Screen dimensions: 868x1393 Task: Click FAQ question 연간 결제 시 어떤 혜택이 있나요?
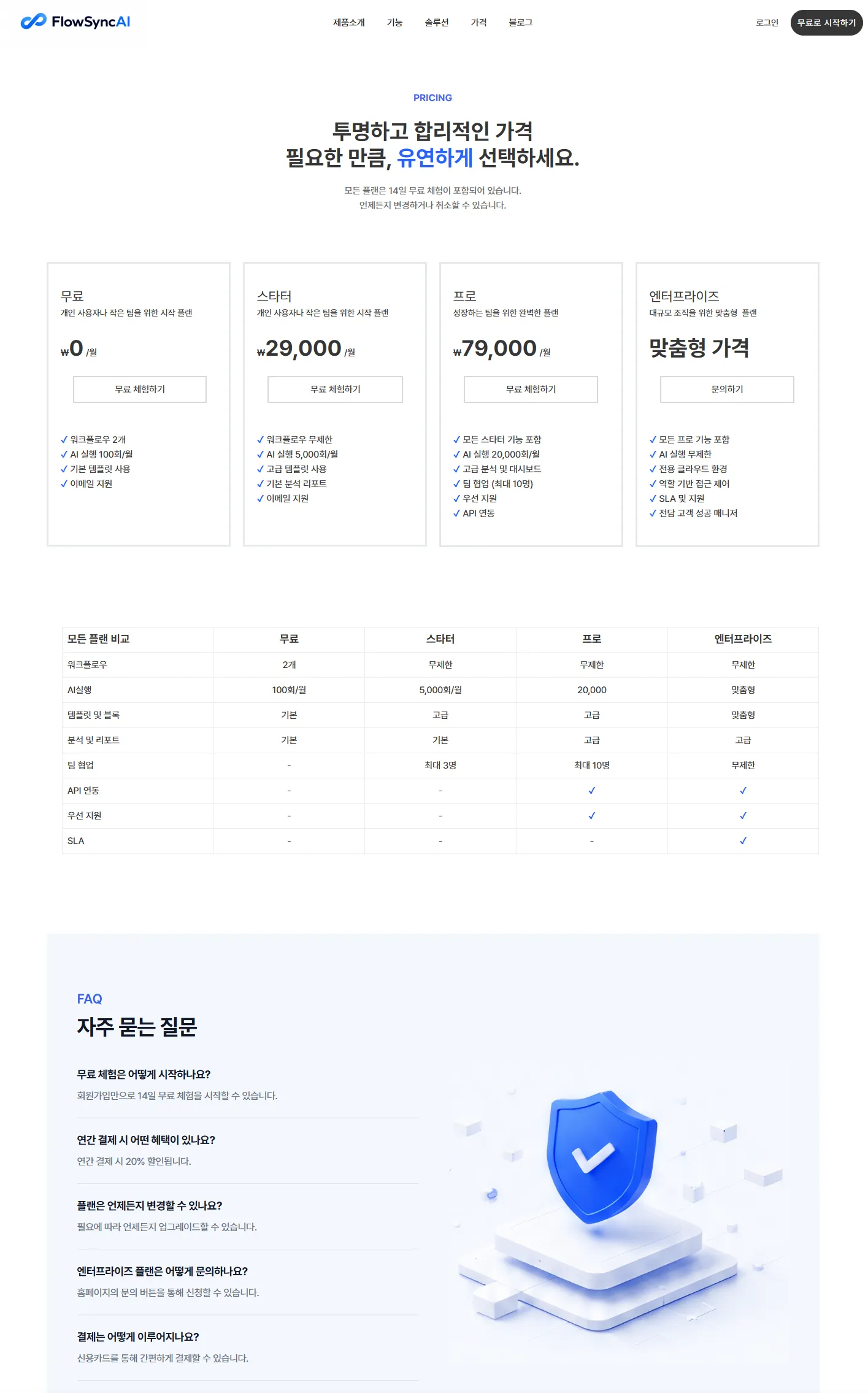pos(146,1140)
